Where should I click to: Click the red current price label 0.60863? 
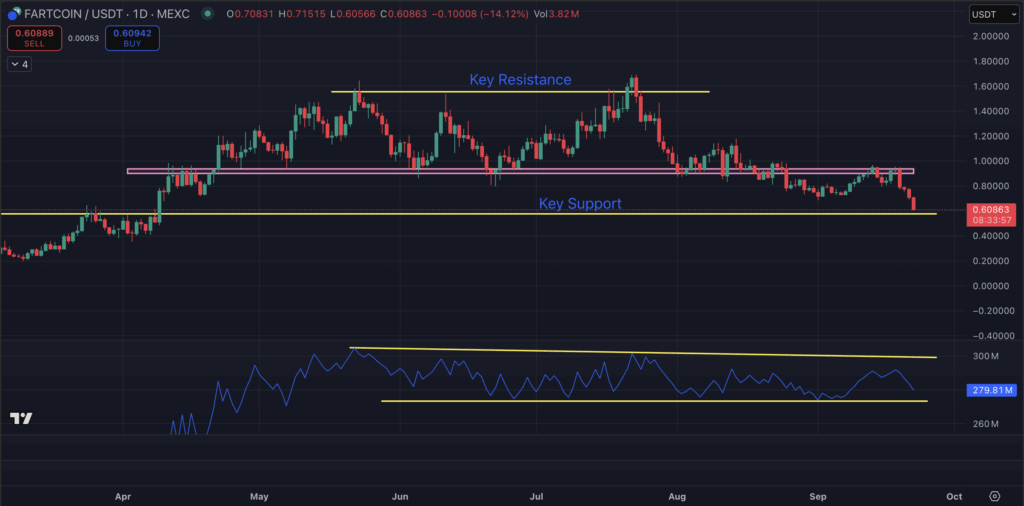tap(991, 210)
